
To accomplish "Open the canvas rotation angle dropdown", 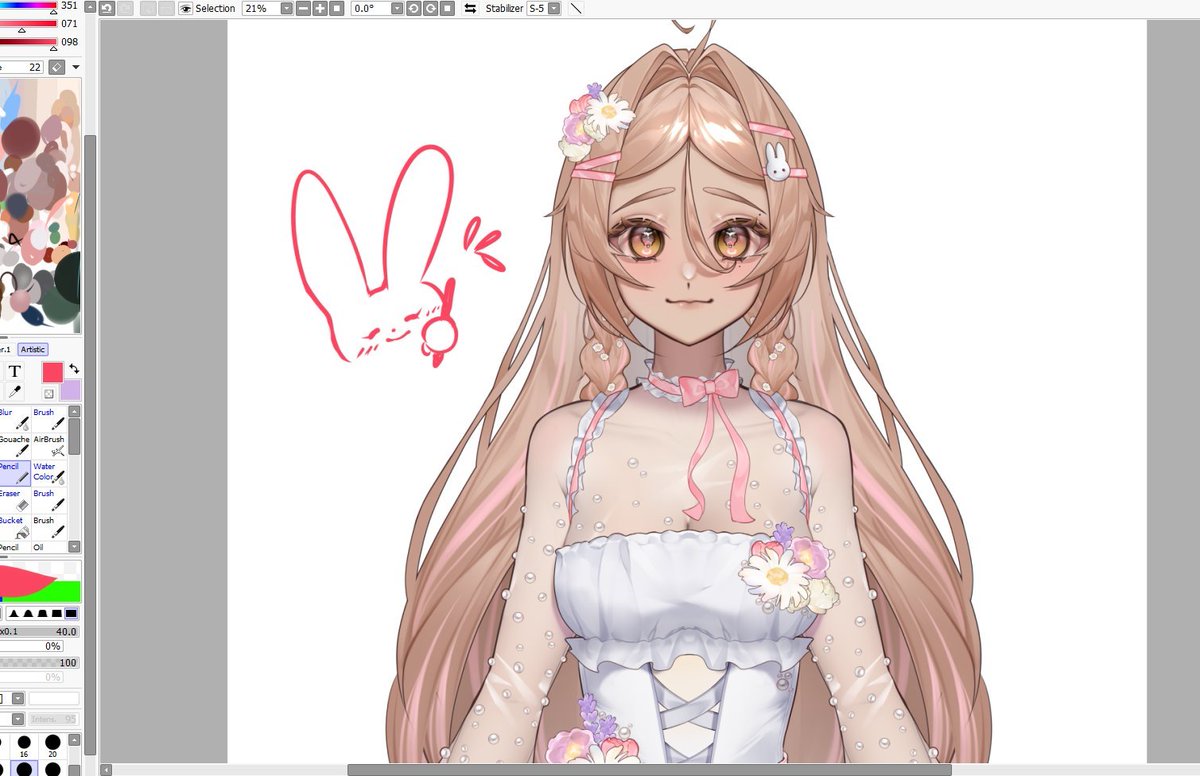I will (399, 8).
